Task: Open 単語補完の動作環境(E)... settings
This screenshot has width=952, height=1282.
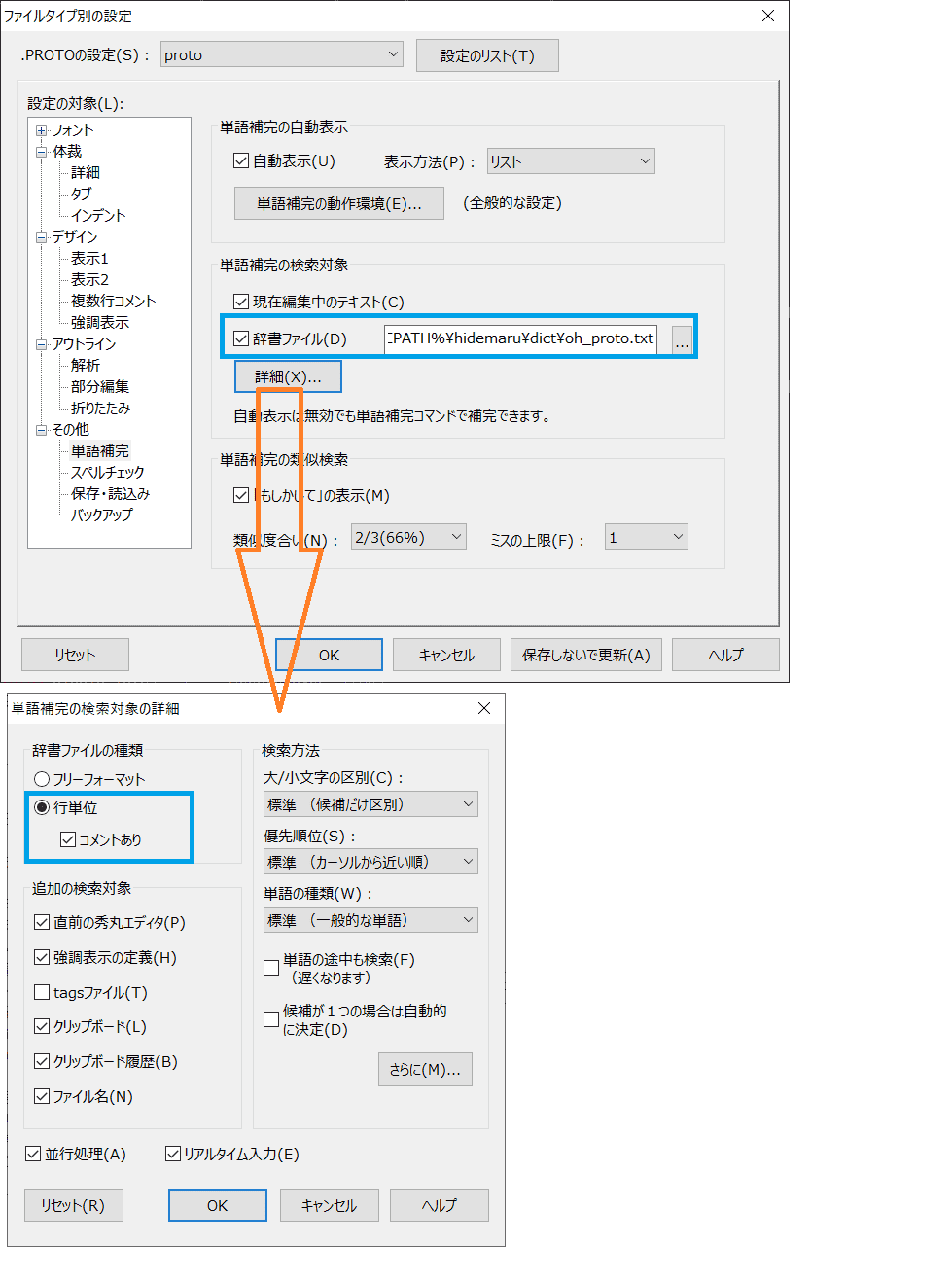Action: 339,203
